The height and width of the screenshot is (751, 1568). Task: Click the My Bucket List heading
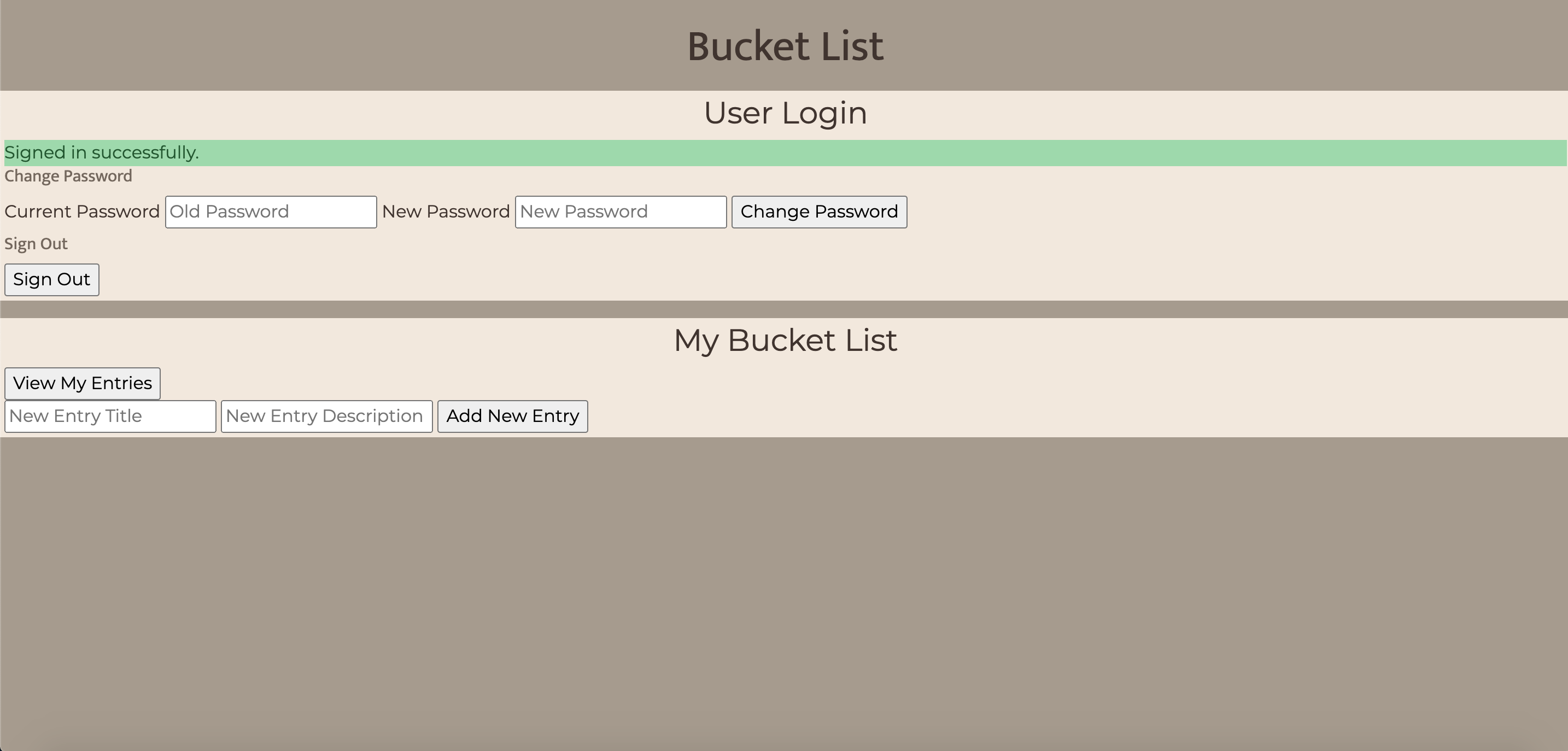click(785, 340)
